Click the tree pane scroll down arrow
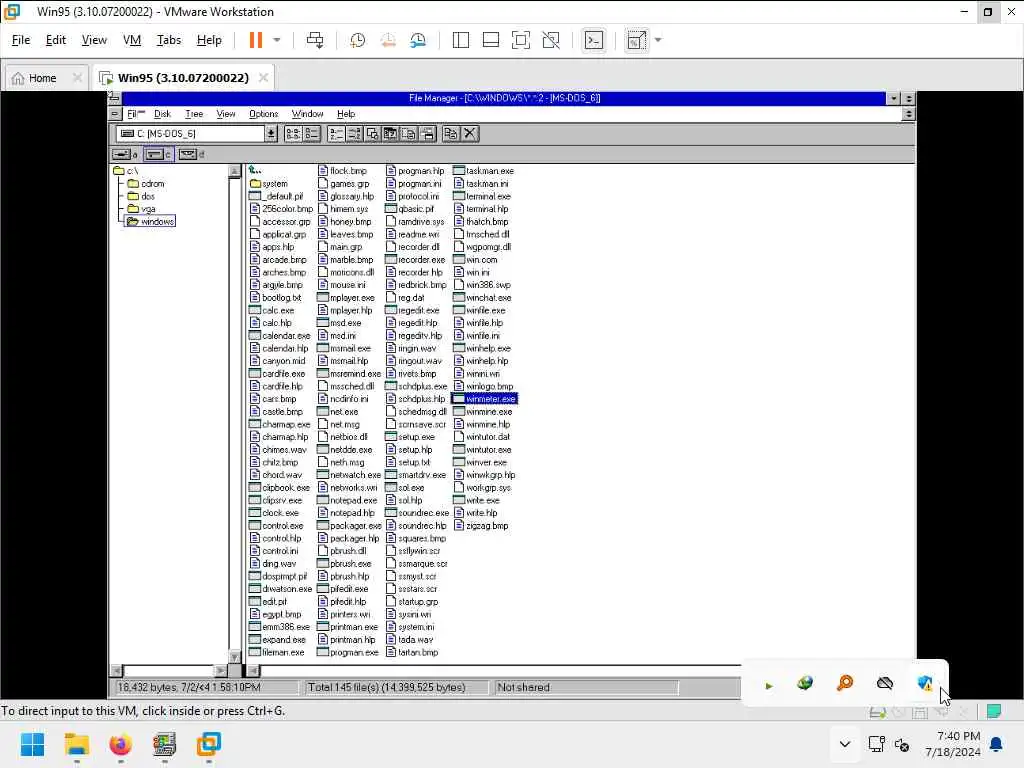This screenshot has height=768, width=1024. click(x=234, y=656)
